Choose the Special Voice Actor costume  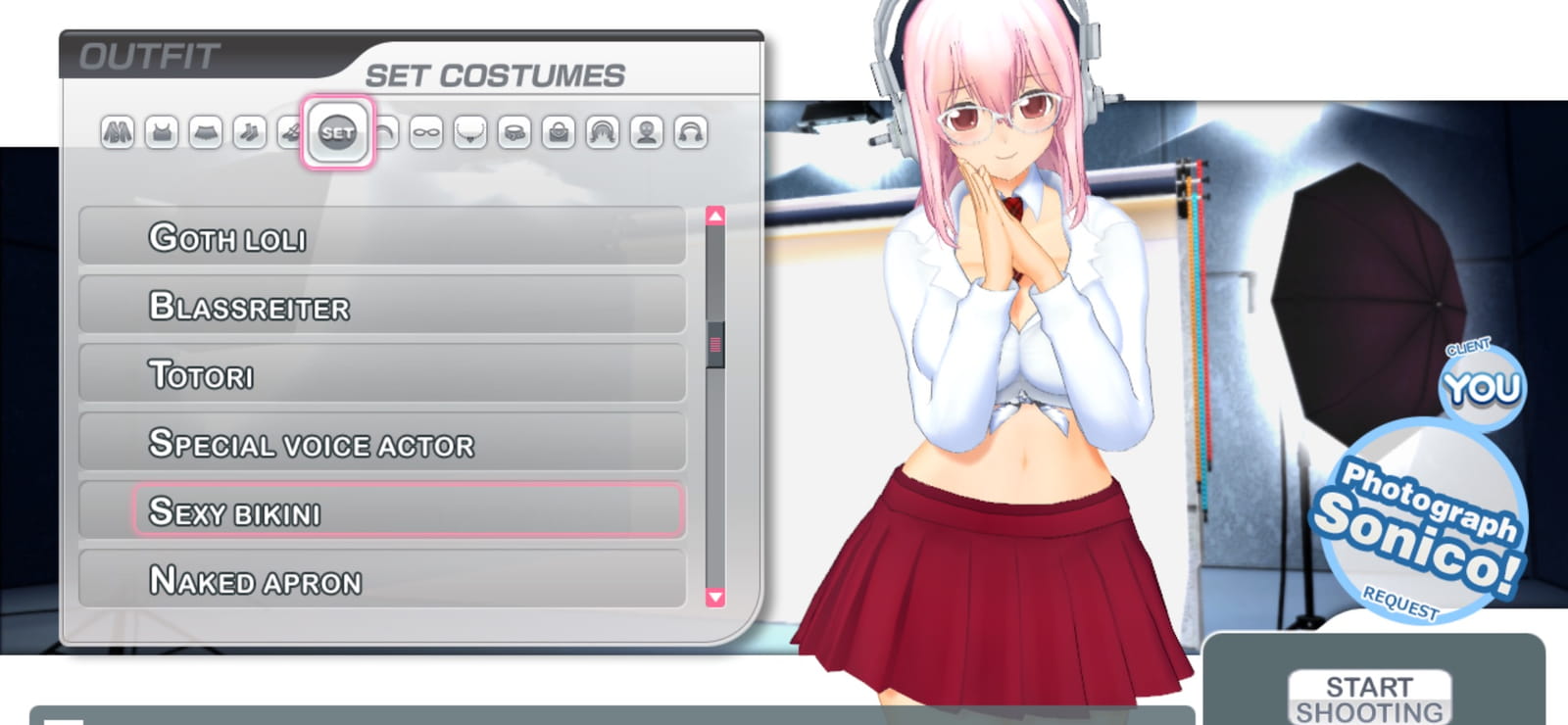(x=382, y=442)
